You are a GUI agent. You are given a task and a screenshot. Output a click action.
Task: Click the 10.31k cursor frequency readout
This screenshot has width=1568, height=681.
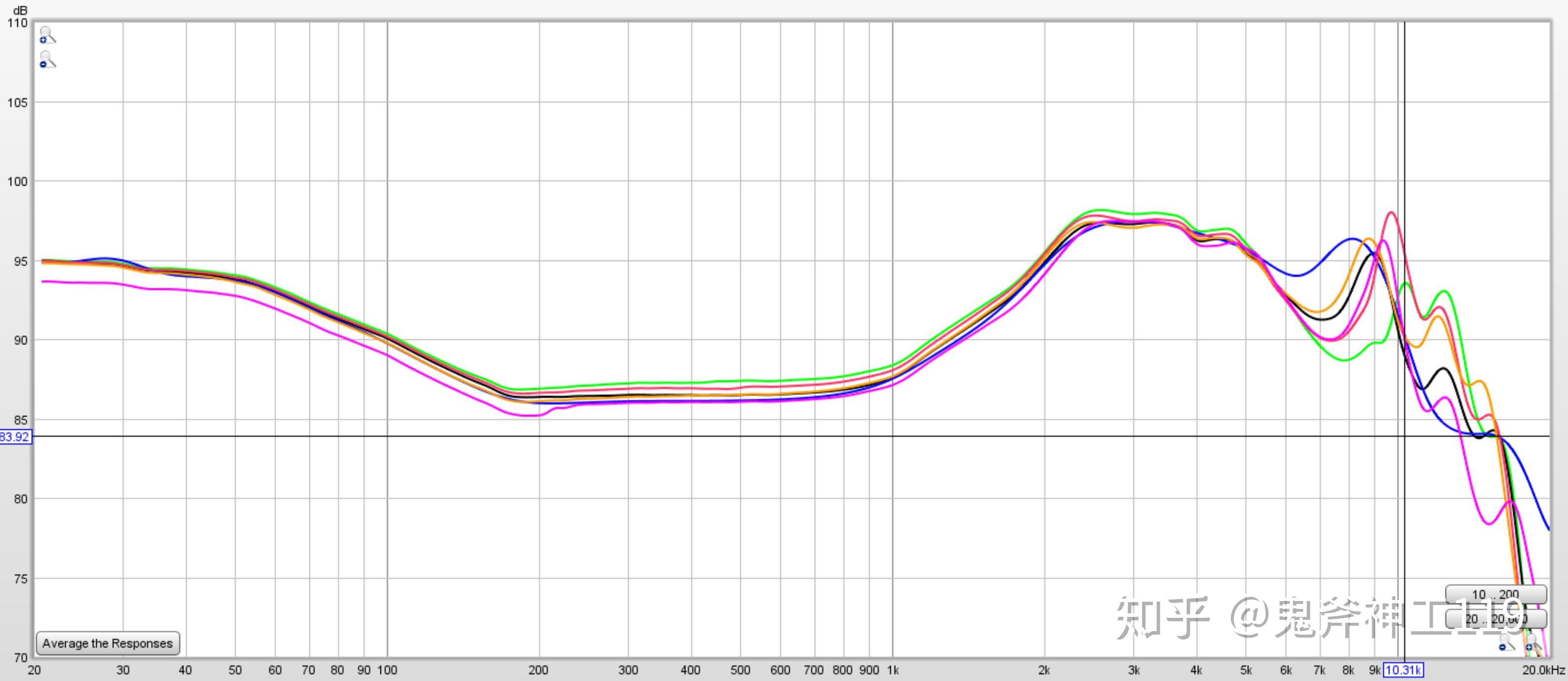(1403, 670)
